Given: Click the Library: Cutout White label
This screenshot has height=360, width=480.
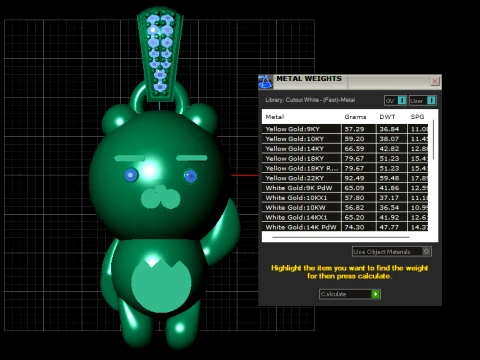Looking at the screenshot, I should (310, 100).
